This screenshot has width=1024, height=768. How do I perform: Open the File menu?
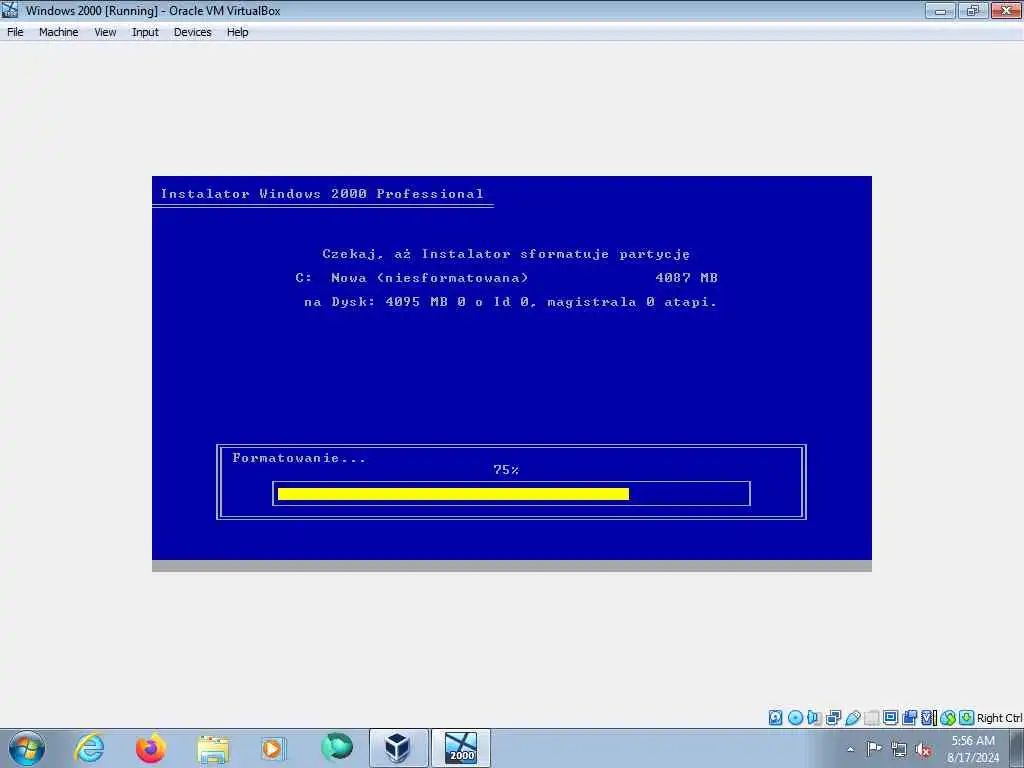[15, 32]
